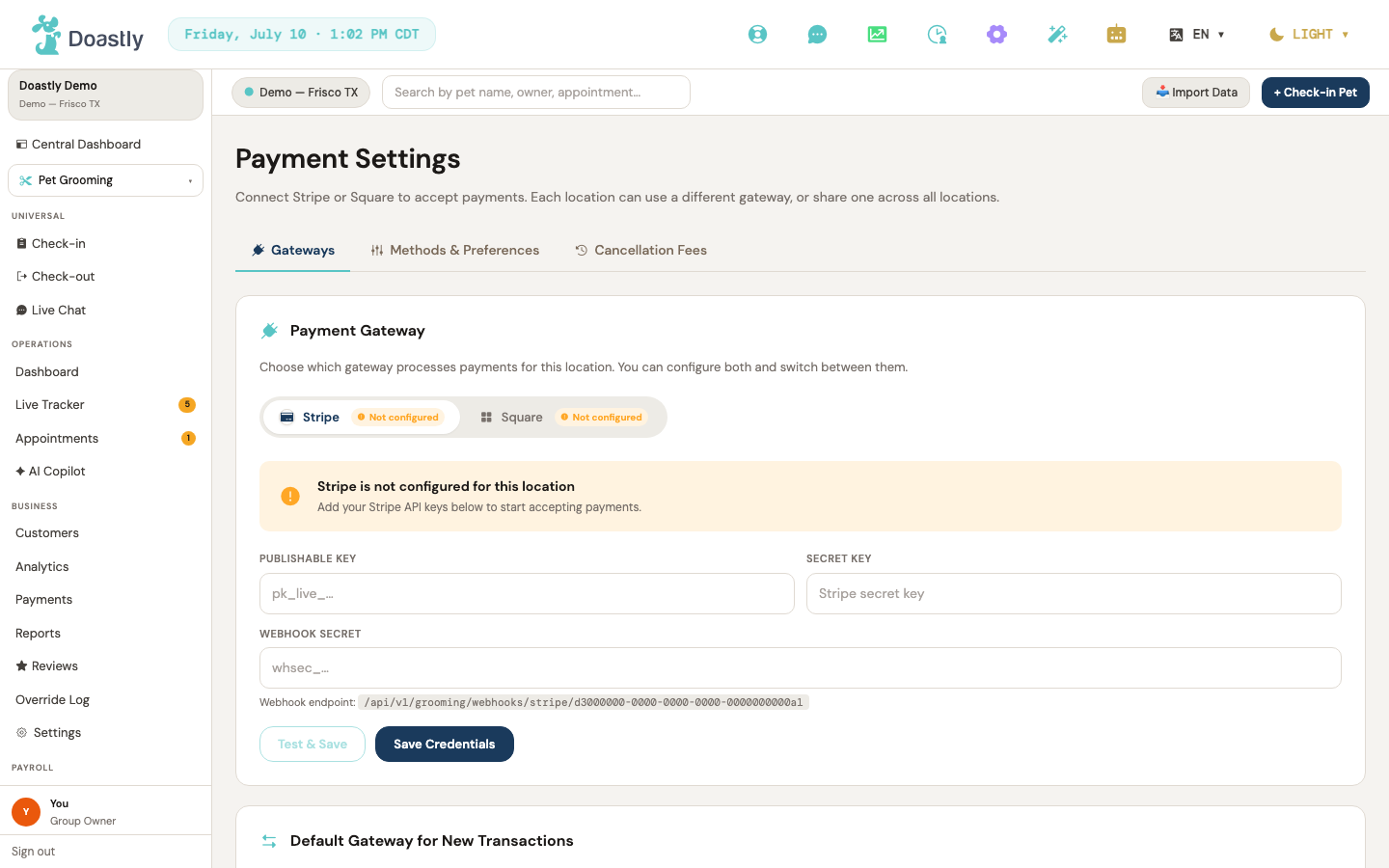Screen dimensions: 1389x868
Task: Open the magic wand icon
Action: click(1057, 35)
